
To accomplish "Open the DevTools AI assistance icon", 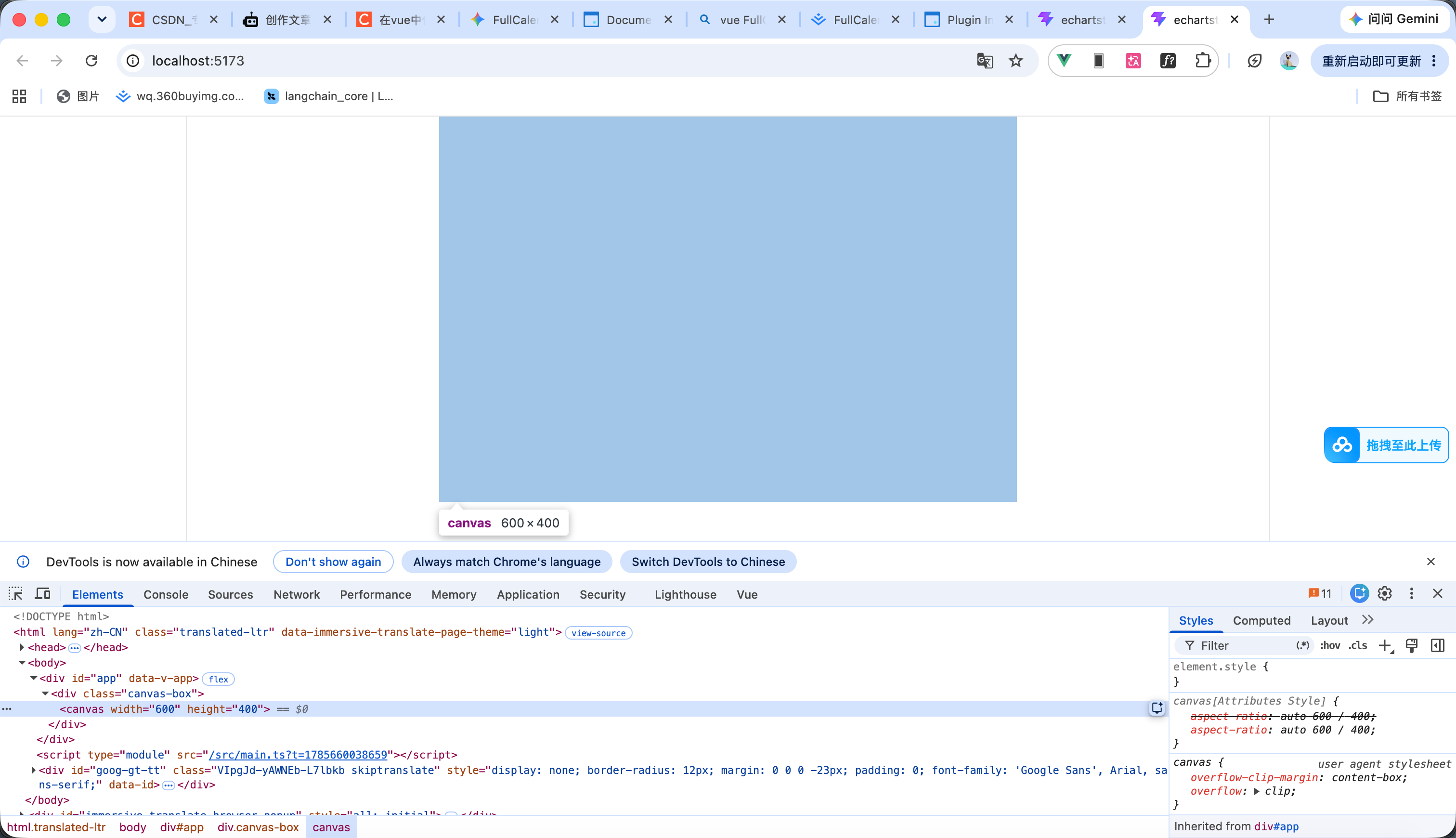I will [x=1359, y=593].
